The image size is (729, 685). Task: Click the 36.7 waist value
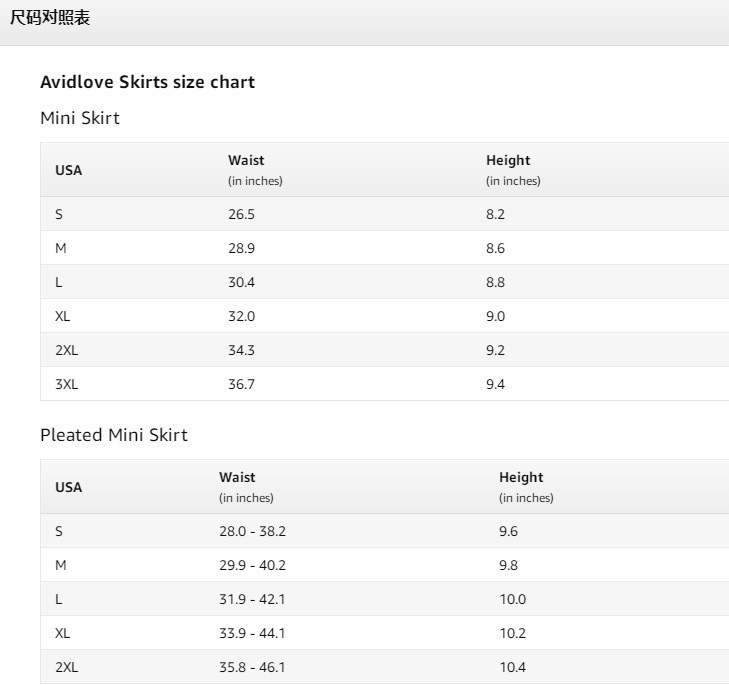(x=241, y=384)
